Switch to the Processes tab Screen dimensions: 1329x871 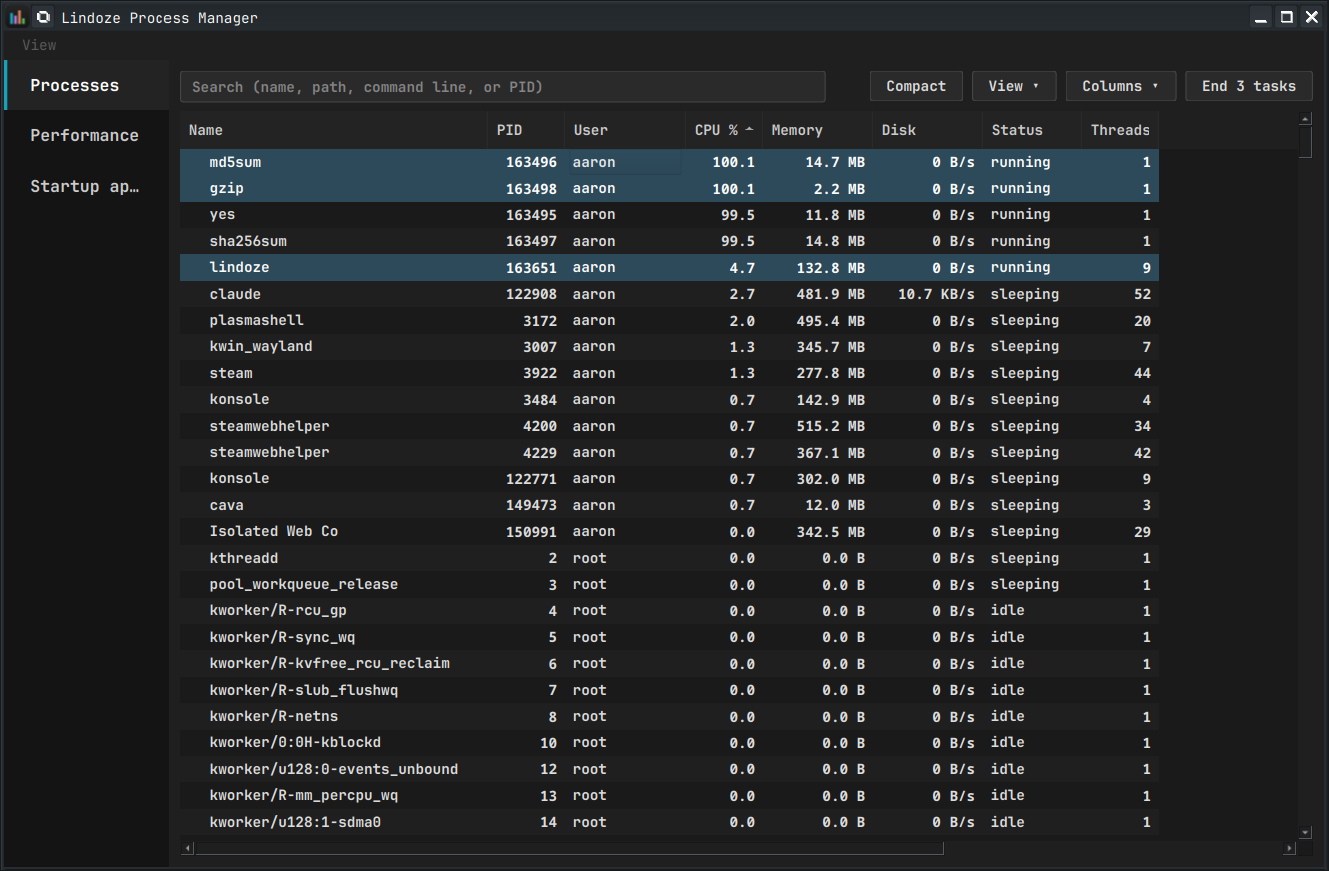point(87,85)
